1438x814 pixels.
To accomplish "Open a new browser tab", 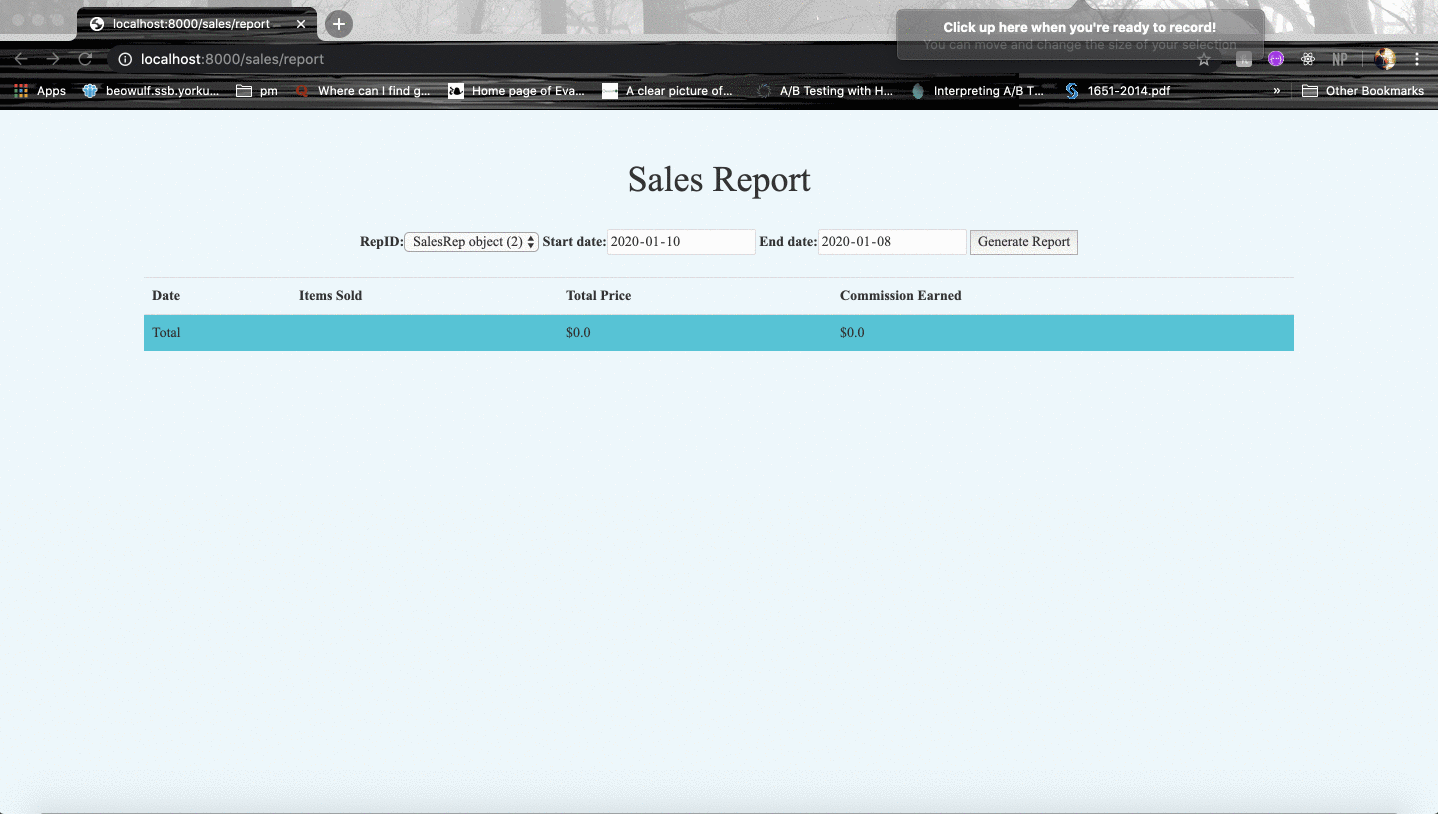I will [x=339, y=24].
